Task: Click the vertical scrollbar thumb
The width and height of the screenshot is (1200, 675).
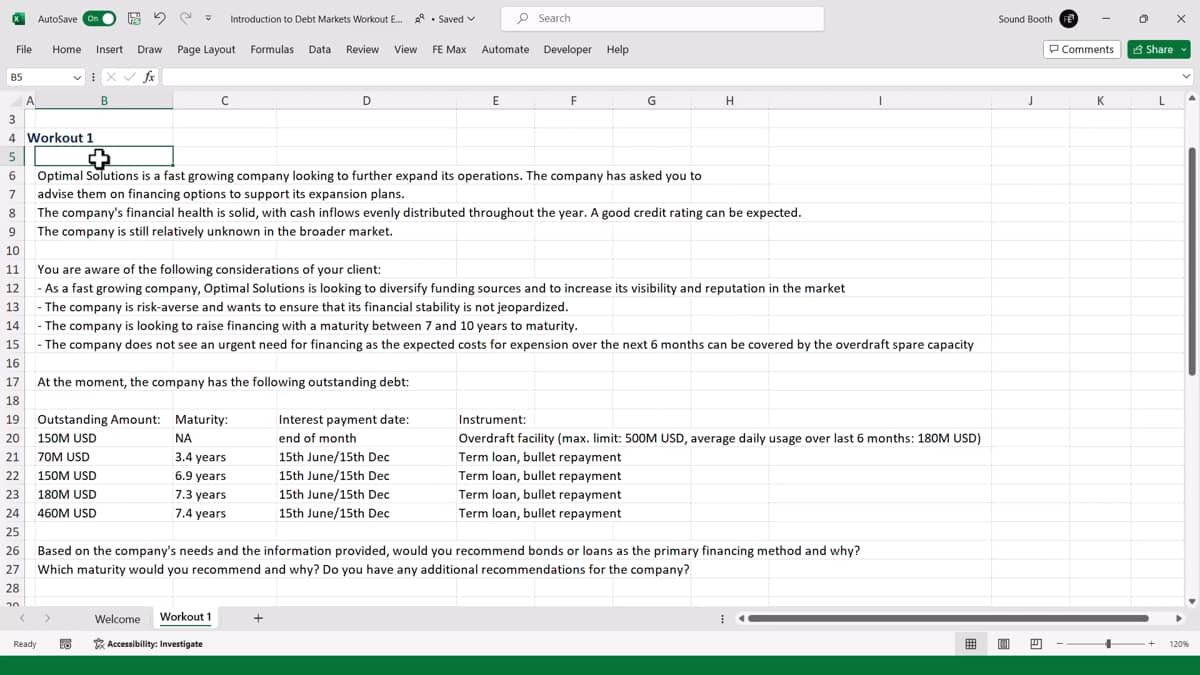Action: tap(1190, 260)
